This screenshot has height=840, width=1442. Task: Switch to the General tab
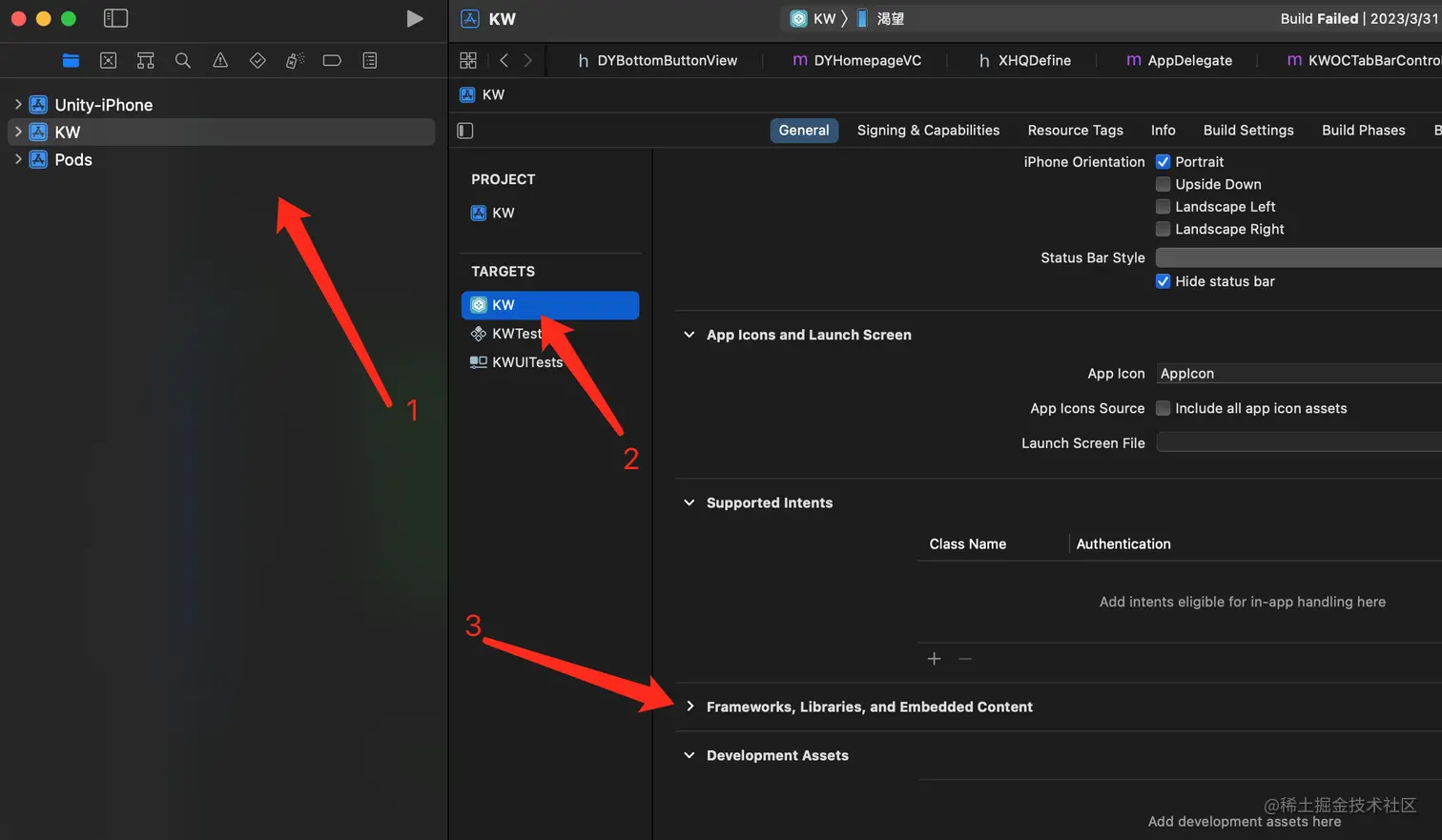804,131
